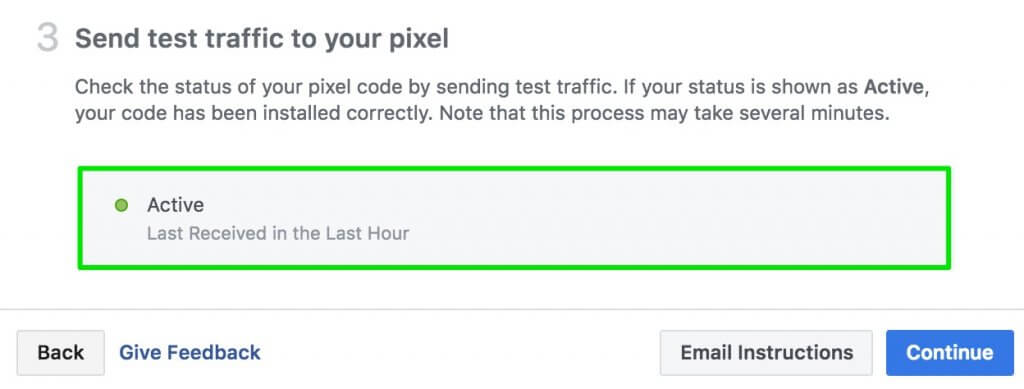Image resolution: width=1024 pixels, height=389 pixels.
Task: Click the horizontal divider above the footer buttons
Action: click(x=512, y=309)
